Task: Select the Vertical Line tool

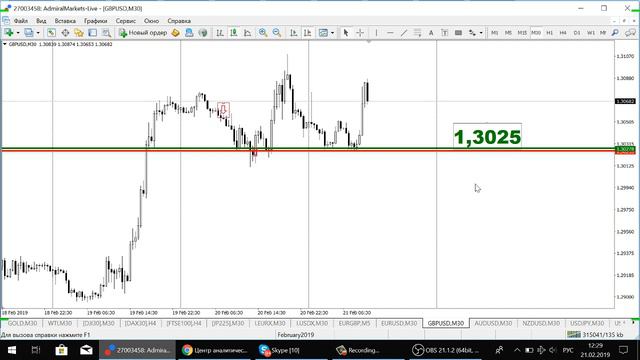Action: pos(376,33)
